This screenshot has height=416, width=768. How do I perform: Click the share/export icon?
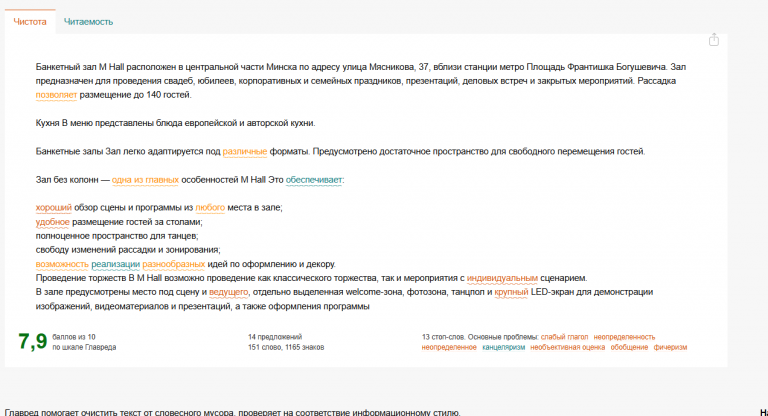(714, 40)
